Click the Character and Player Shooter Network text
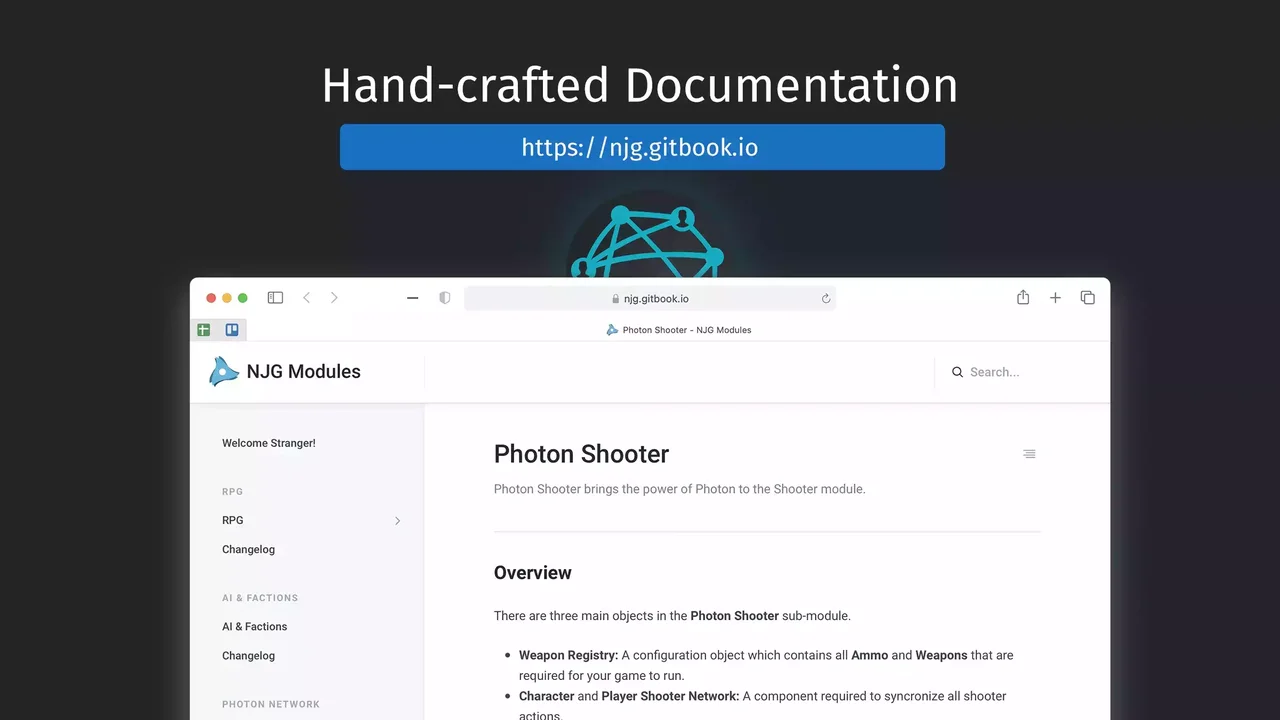The height and width of the screenshot is (720, 1280). click(x=629, y=696)
